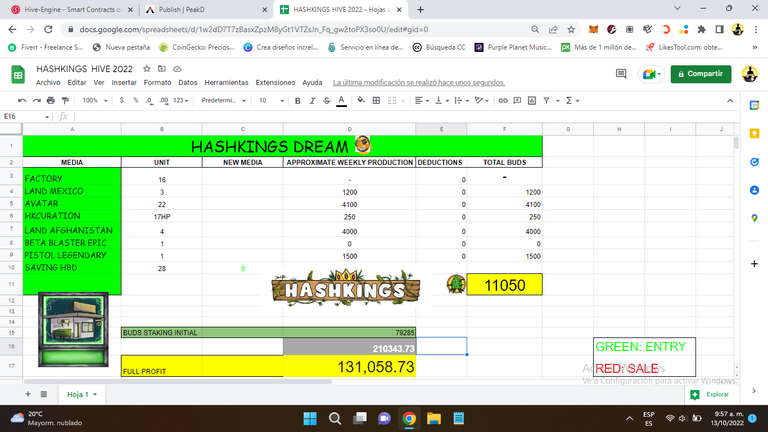768x432 pixels.
Task: Undo the last action in toolbar
Action: (22, 100)
